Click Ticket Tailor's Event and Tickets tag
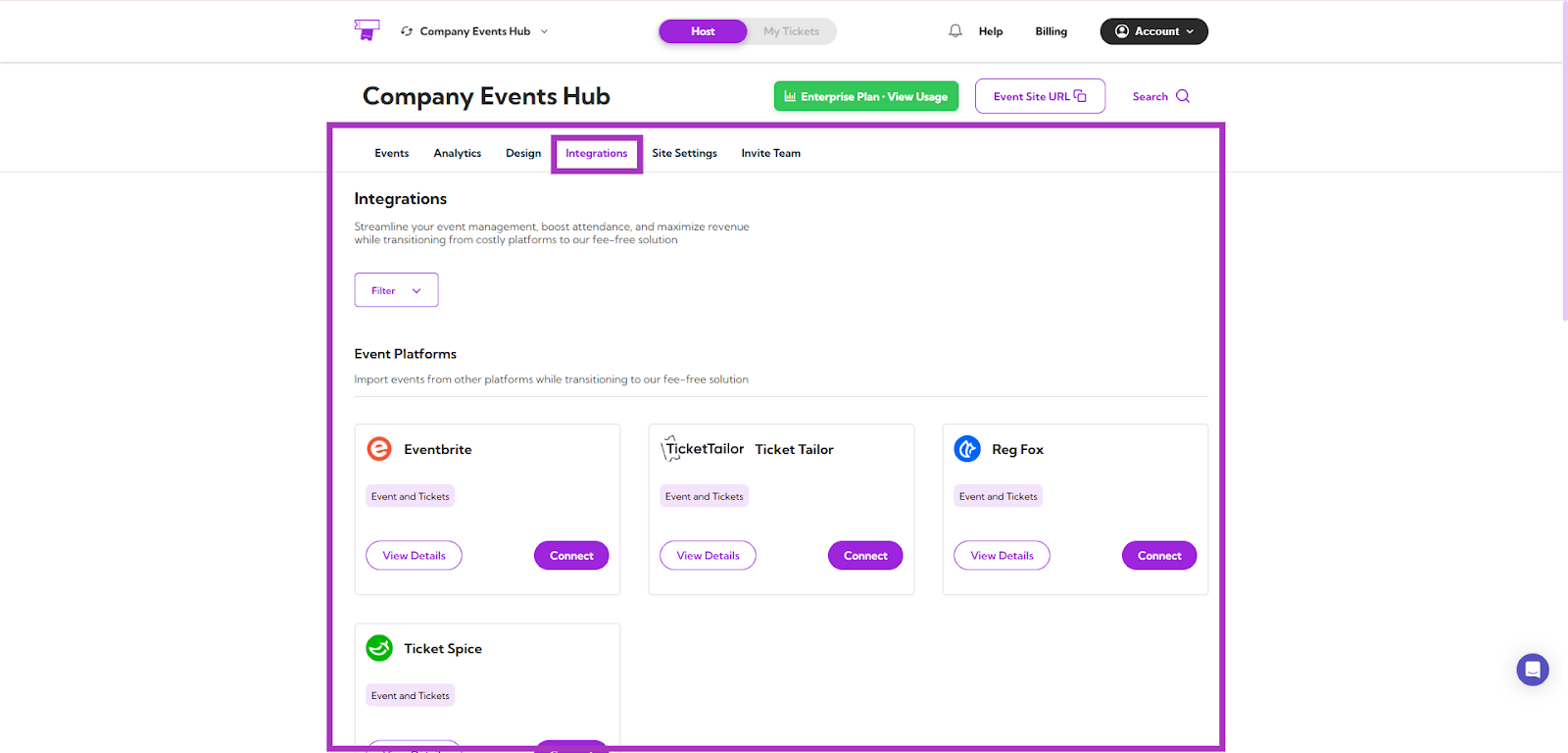The height and width of the screenshot is (753, 1568). [705, 496]
